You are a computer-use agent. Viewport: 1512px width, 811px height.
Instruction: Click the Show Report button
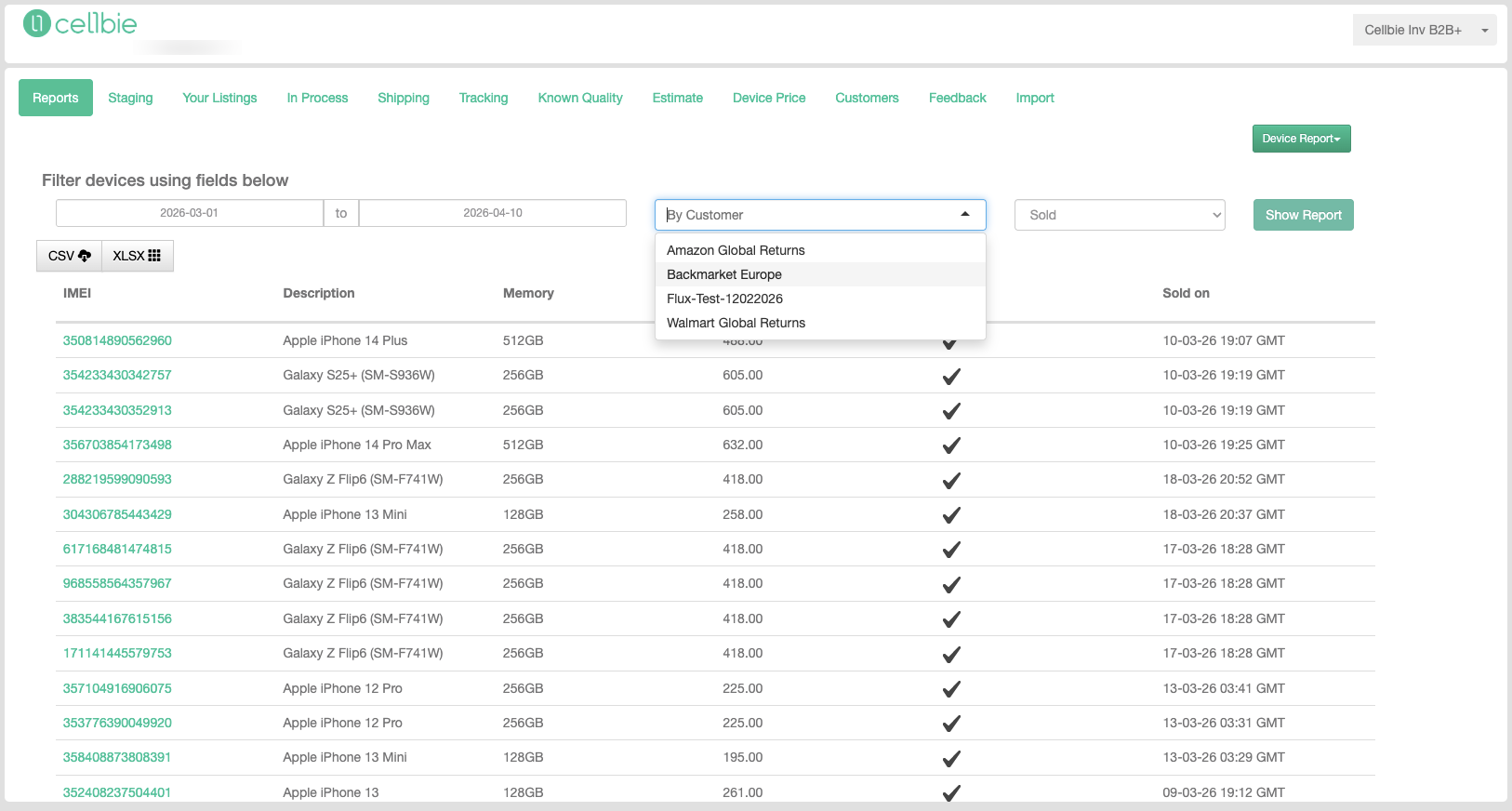pos(1304,215)
